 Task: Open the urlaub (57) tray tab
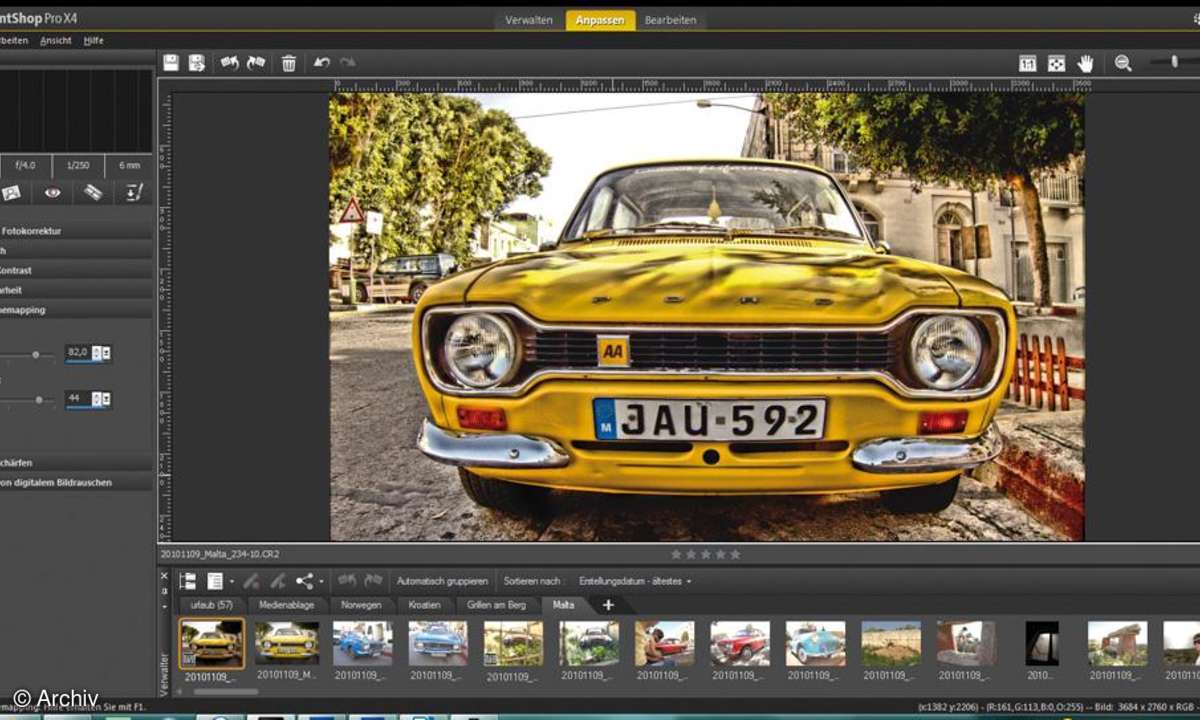pos(211,605)
